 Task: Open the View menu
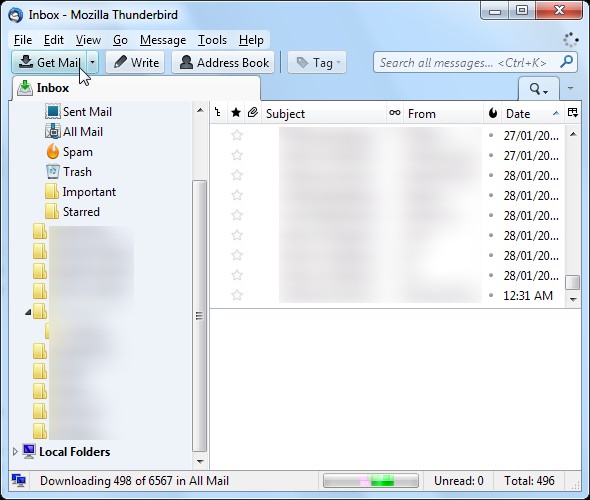coord(88,40)
